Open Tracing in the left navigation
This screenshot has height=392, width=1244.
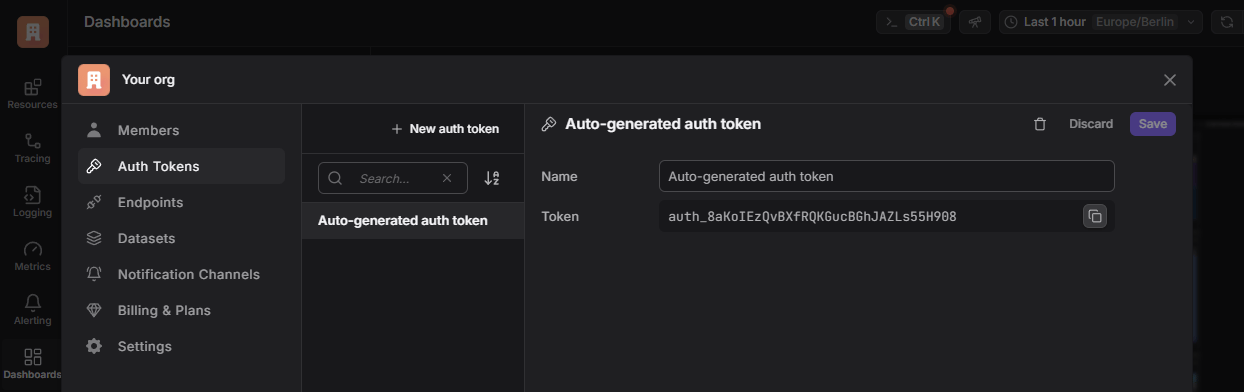click(x=33, y=148)
